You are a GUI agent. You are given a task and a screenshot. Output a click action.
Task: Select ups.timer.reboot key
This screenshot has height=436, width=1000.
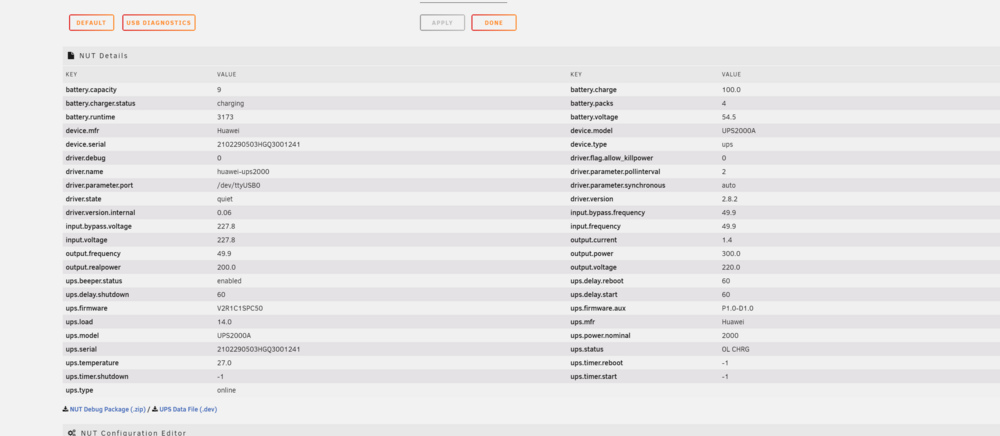click(x=596, y=363)
